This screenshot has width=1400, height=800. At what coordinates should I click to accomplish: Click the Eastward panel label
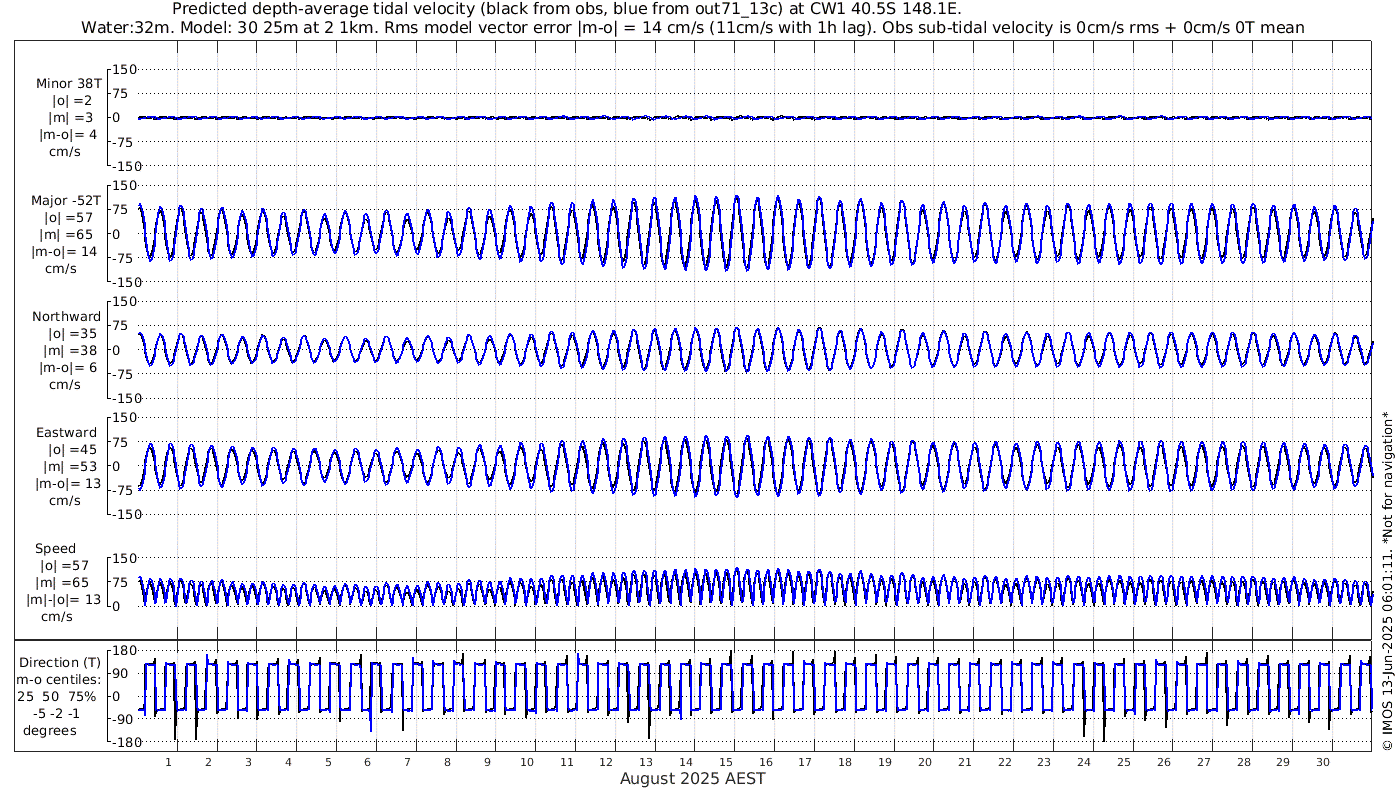tap(67, 433)
